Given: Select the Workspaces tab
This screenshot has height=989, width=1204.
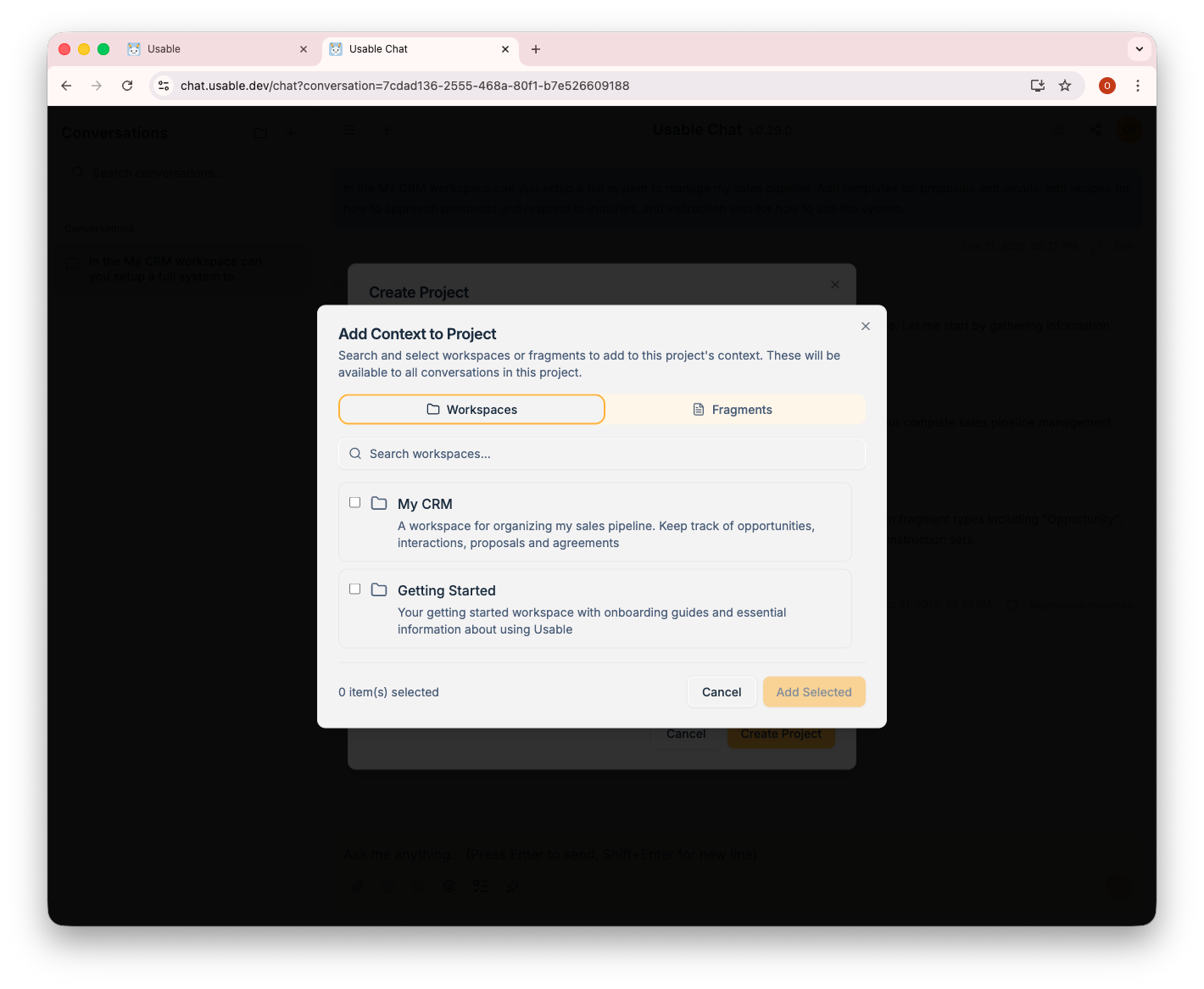Looking at the screenshot, I should pyautogui.click(x=471, y=409).
